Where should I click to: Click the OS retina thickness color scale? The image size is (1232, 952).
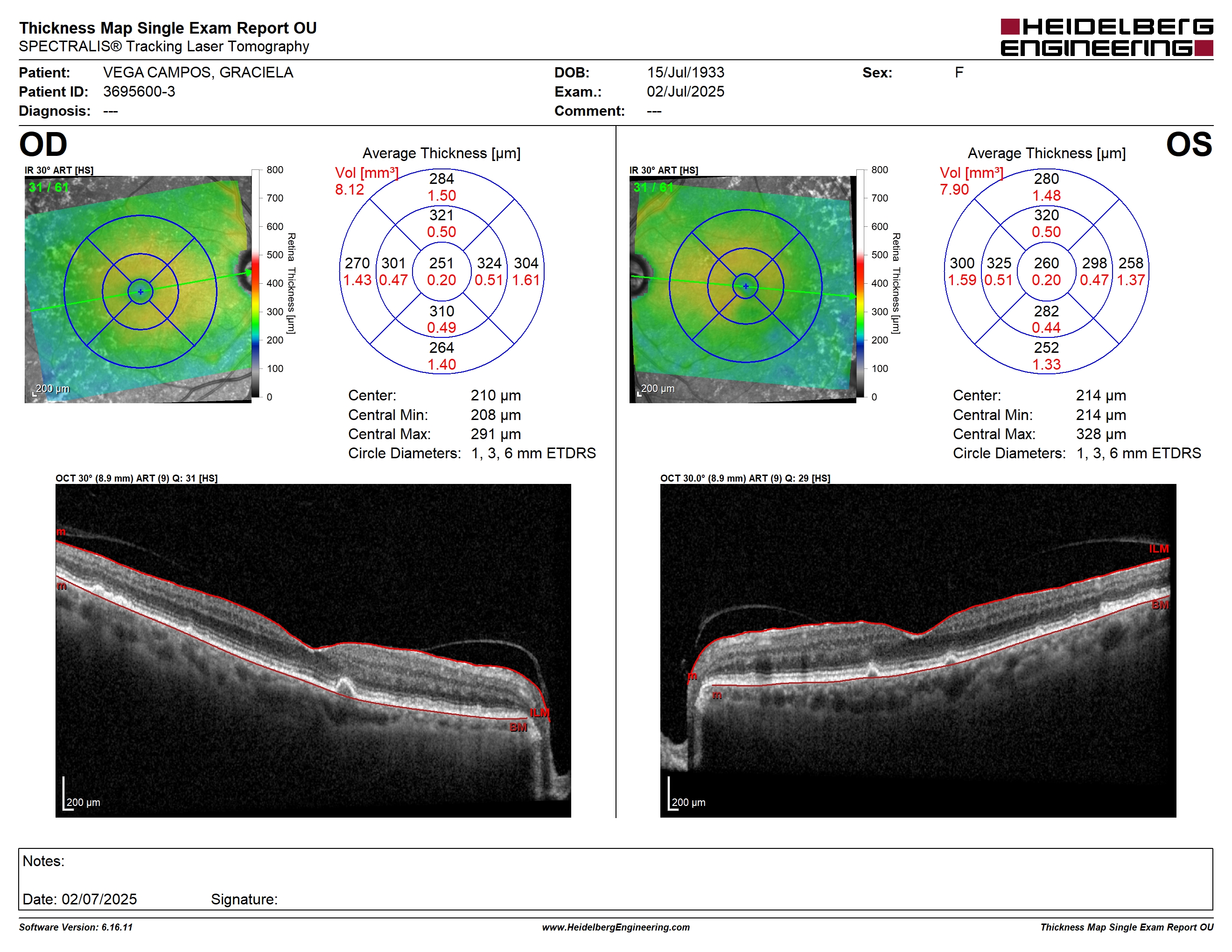[860, 283]
